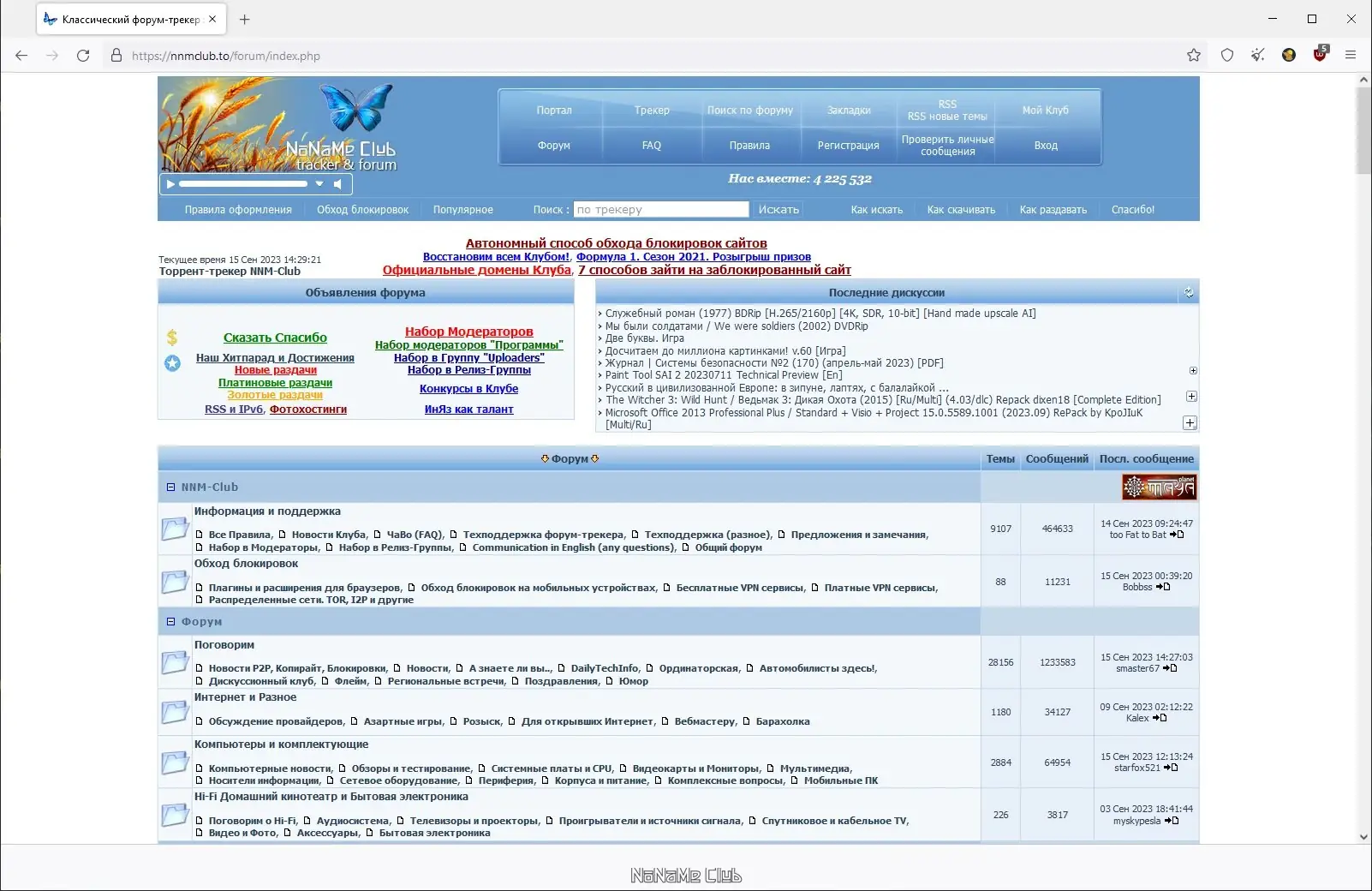This screenshot has width=1372, height=891.
Task: Click the folder icon for Интернет и Разное
Action: [x=175, y=712]
